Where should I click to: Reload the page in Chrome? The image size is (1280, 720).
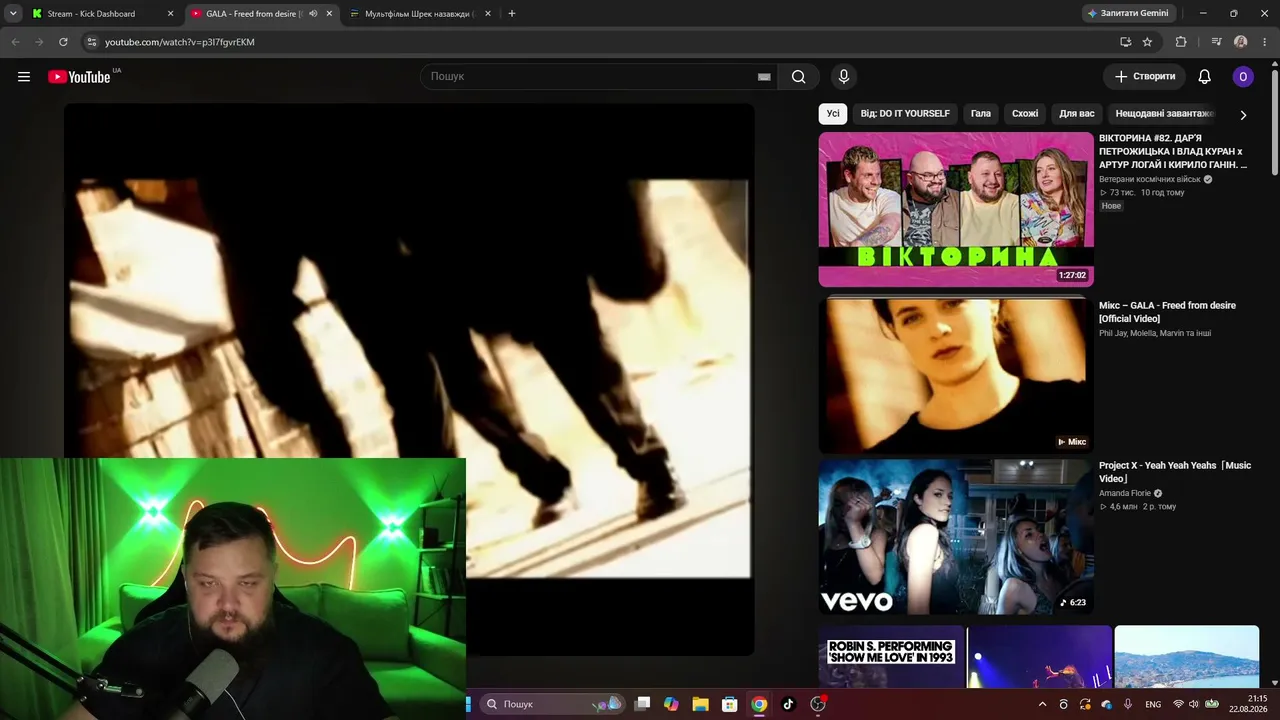click(x=63, y=42)
